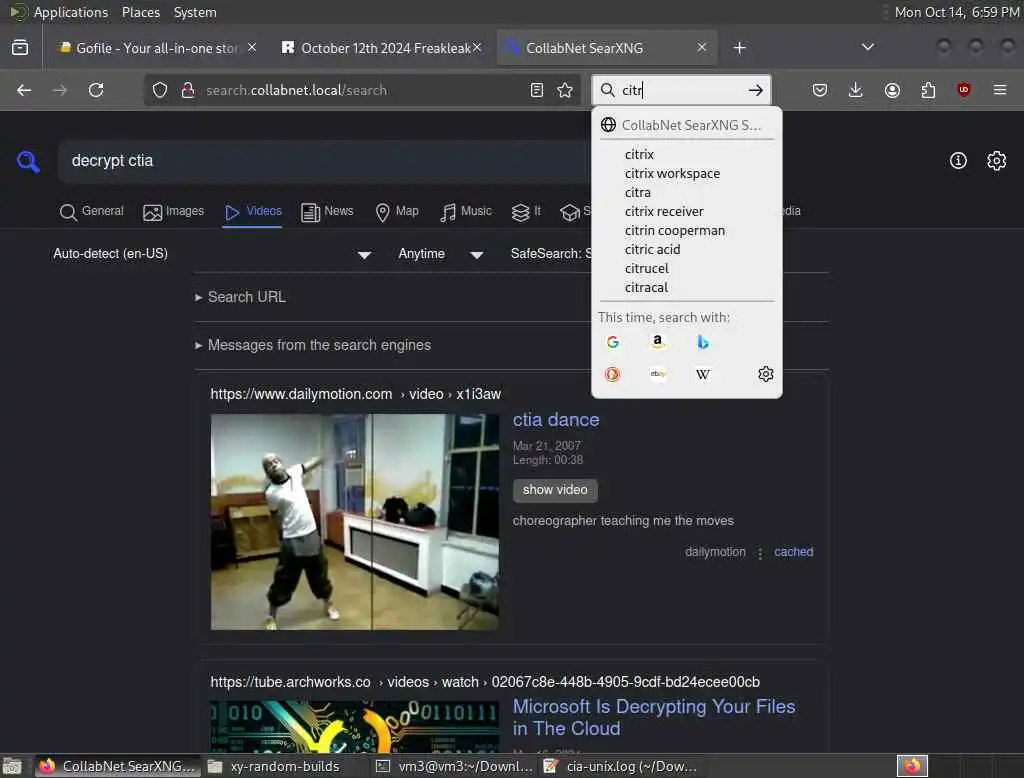This screenshot has height=778, width=1024.
Task: Open the Places menu
Action: click(141, 12)
